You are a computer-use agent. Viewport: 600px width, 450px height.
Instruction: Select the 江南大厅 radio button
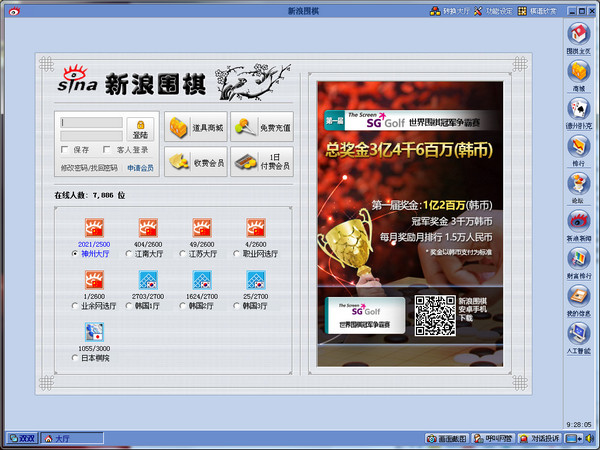point(130,254)
